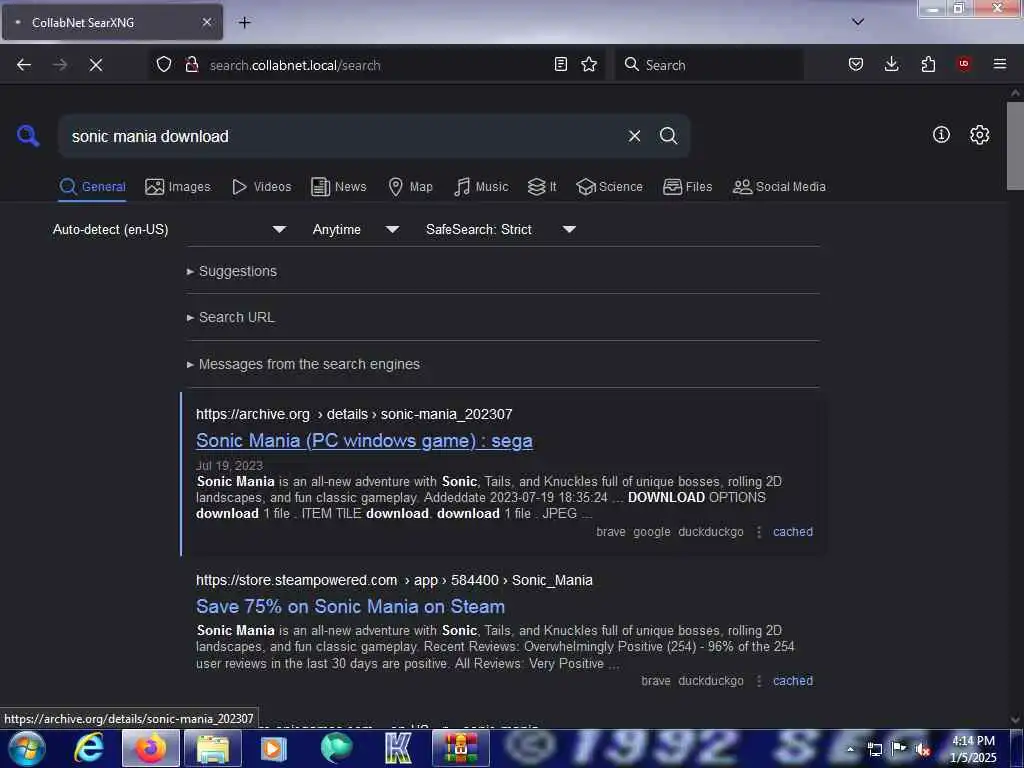
Task: Click the taskbar clock showing 4:14 PM
Action: click(973, 749)
